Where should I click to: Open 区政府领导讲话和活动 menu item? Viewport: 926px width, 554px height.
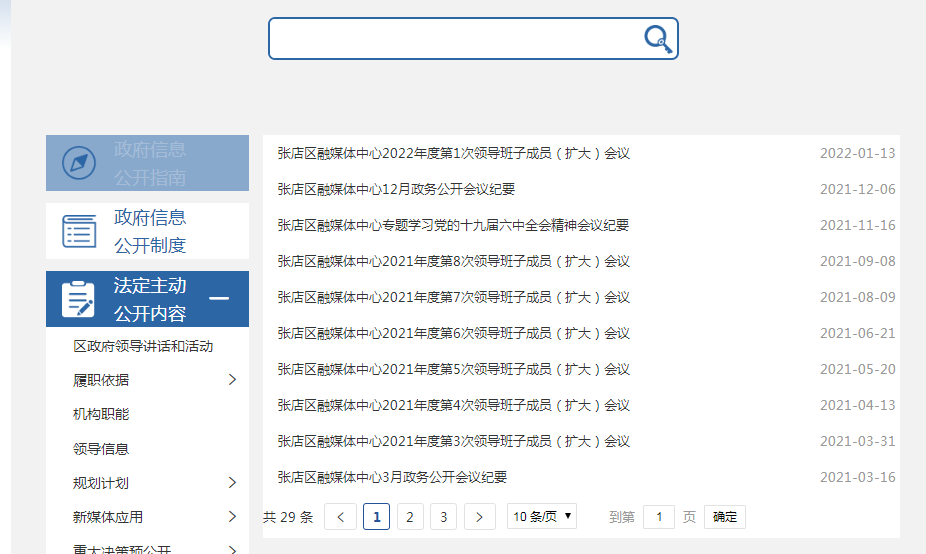coord(143,346)
